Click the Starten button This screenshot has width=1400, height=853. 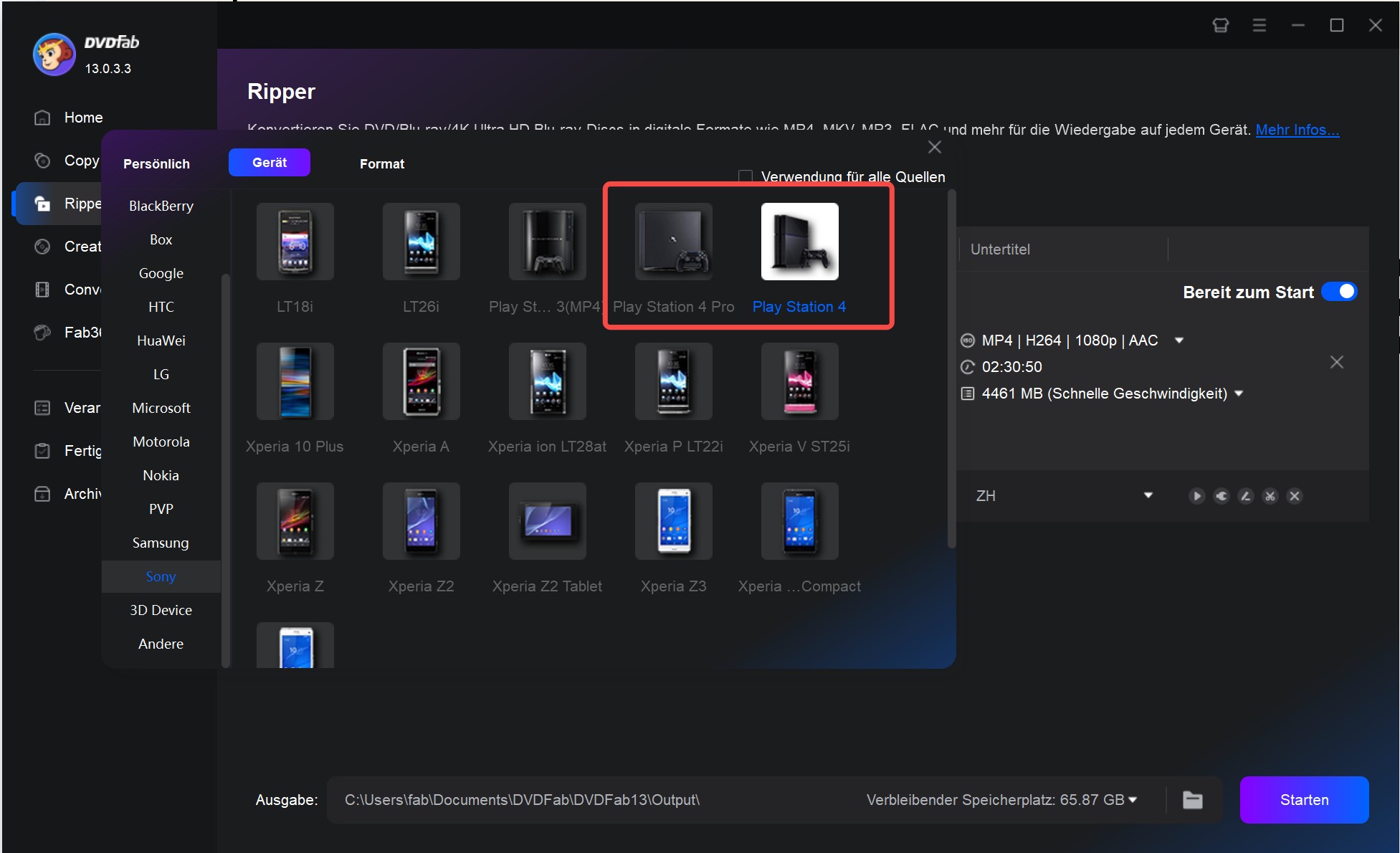[1304, 800]
